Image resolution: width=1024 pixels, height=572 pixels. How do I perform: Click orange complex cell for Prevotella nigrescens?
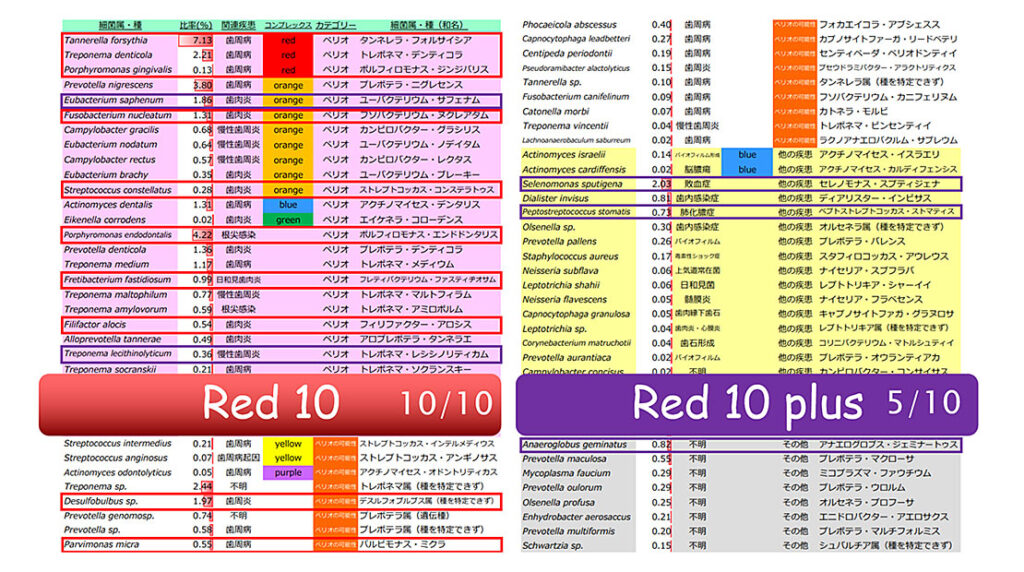(288, 86)
